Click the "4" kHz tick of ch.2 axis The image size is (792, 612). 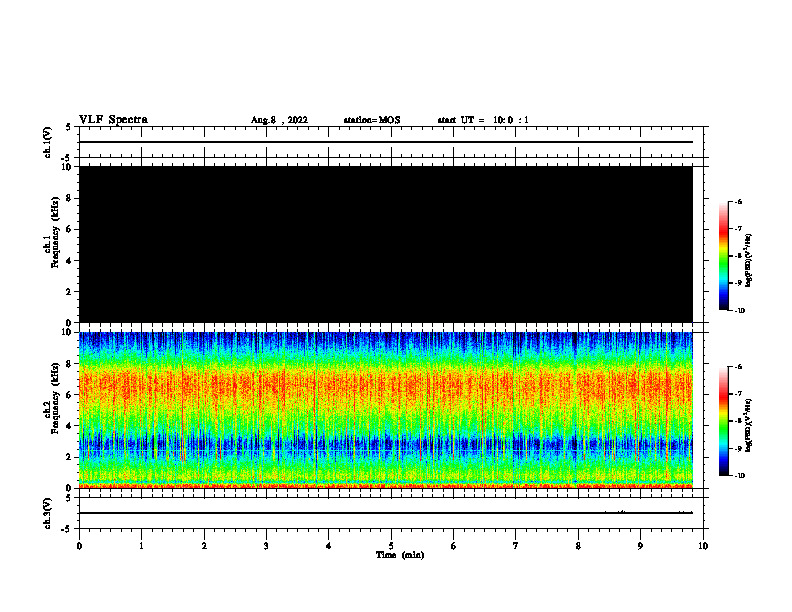[x=69, y=426]
